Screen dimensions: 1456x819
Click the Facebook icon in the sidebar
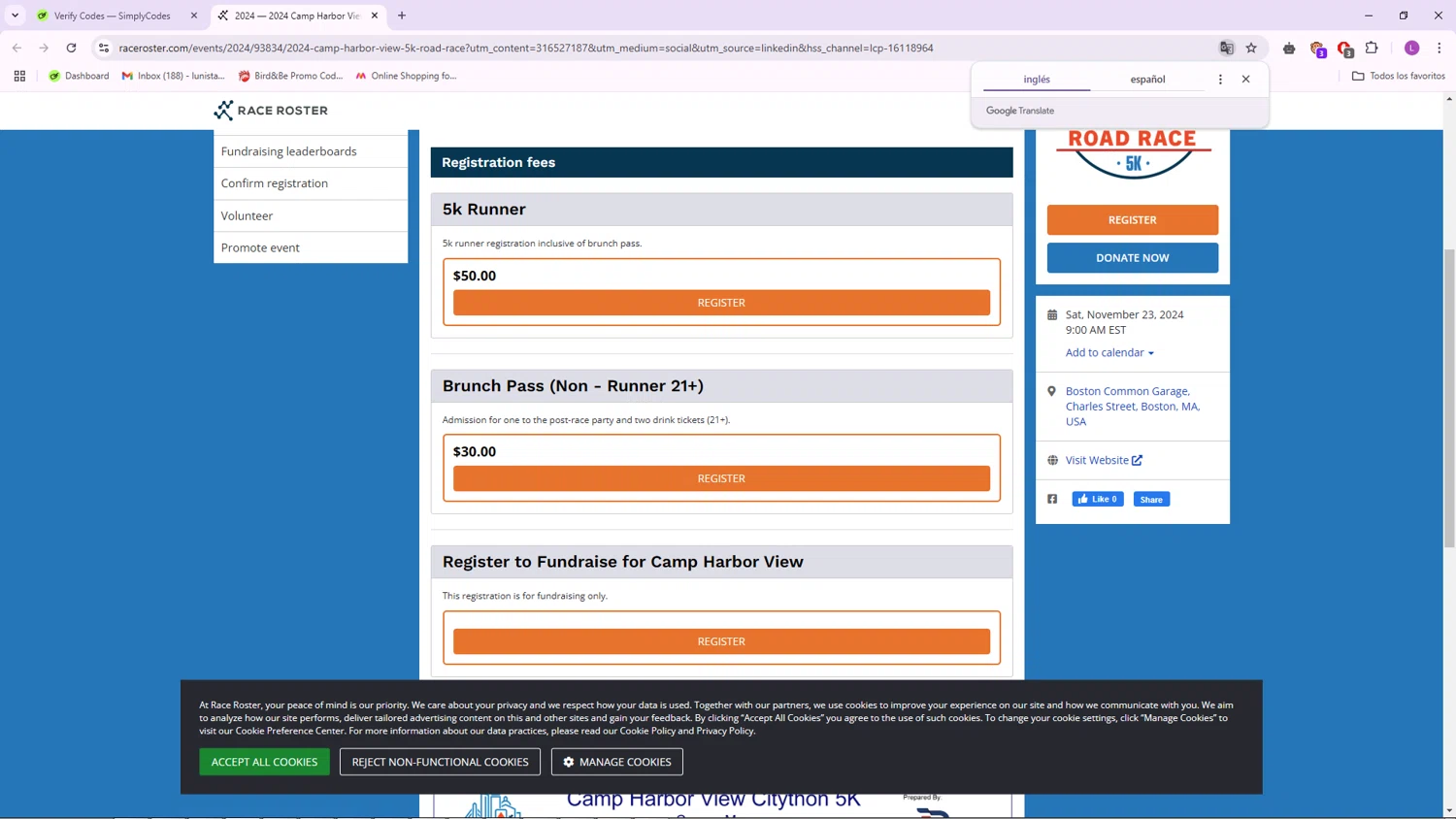[x=1052, y=499]
